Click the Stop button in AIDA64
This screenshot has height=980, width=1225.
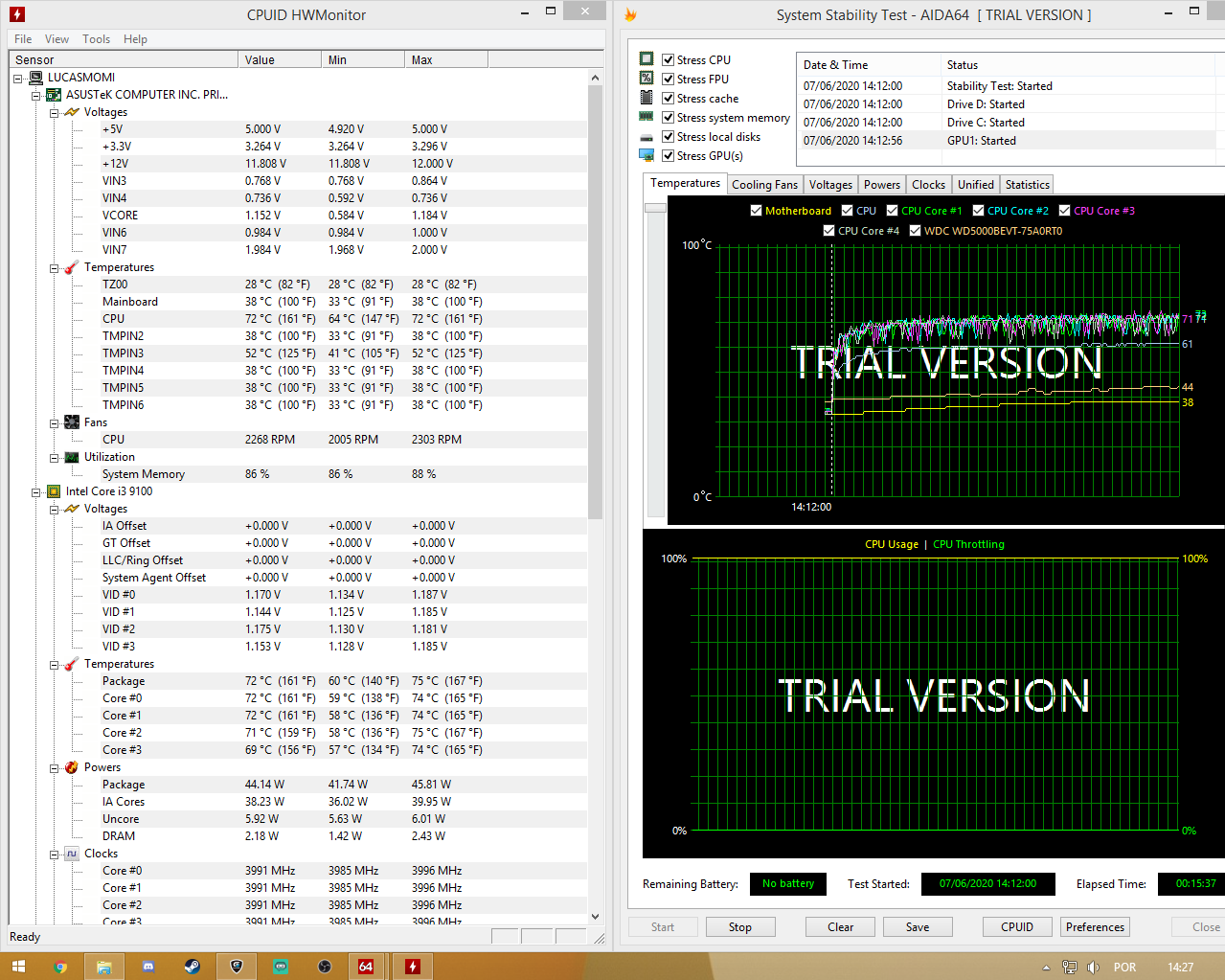pos(740,927)
